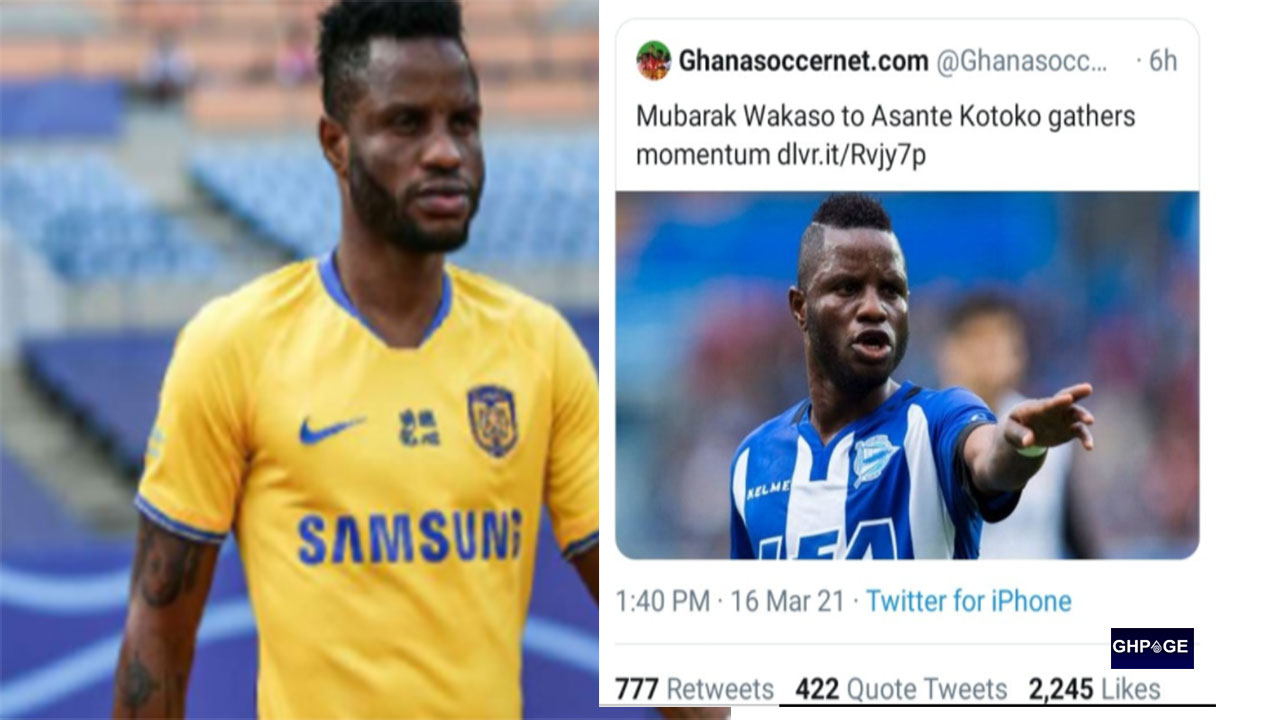Click the GHPAGE watermark logo
This screenshot has width=1280, height=720.
1152,648
